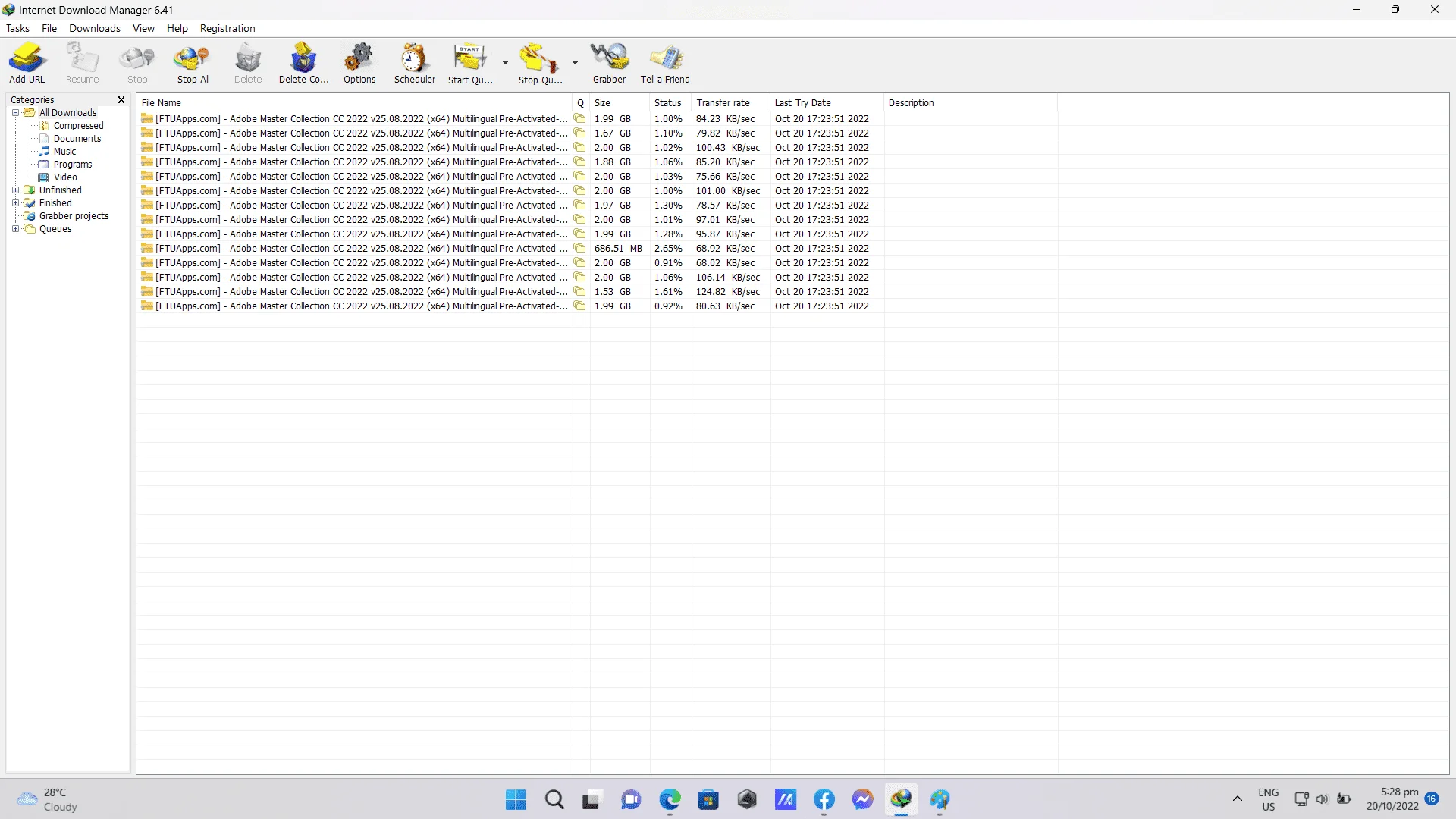Open Microsoft Edge from the taskbar
Viewport: 1456px width, 819px height.
click(x=670, y=799)
